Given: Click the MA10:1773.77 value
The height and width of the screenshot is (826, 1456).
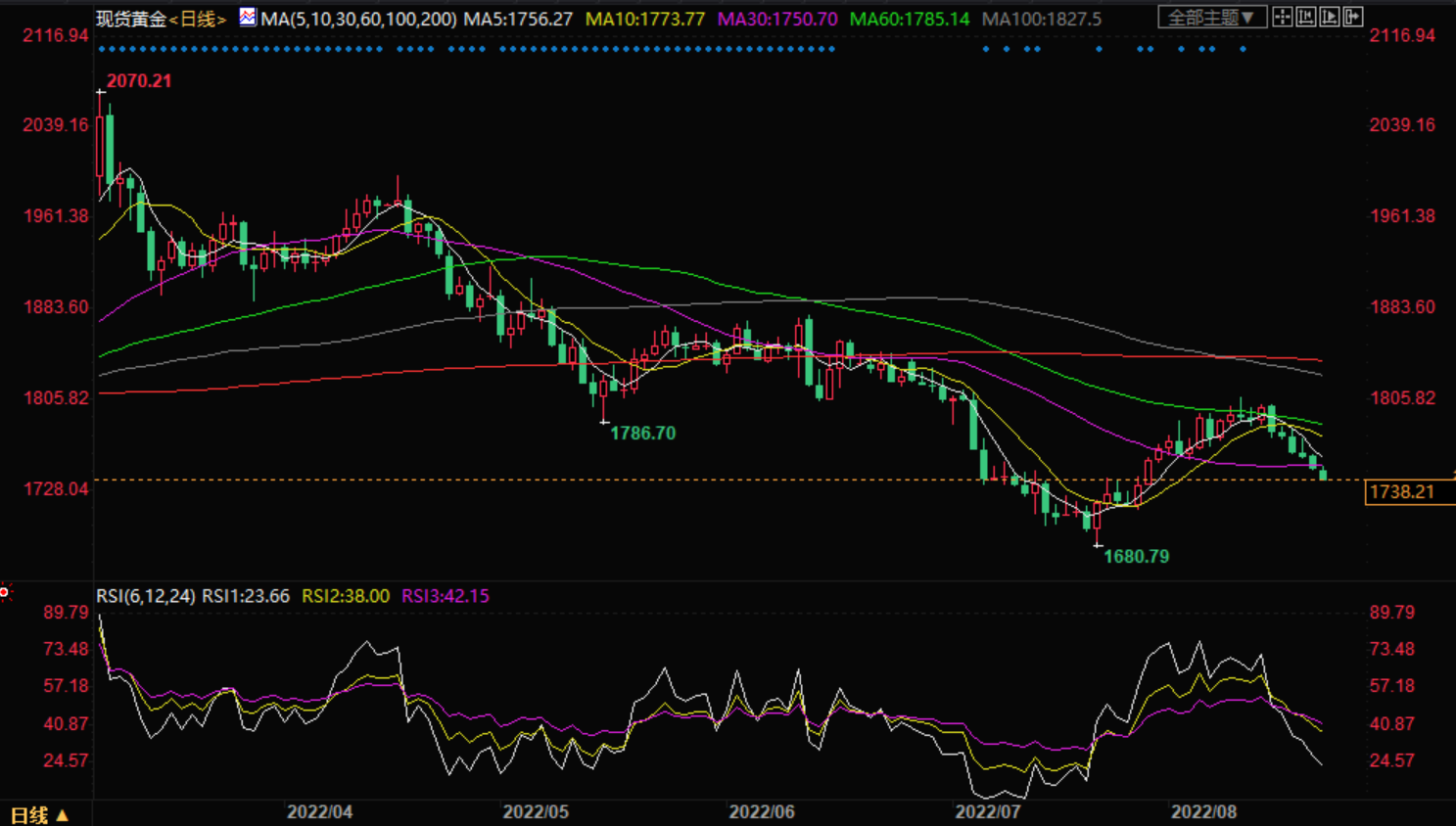Looking at the screenshot, I should coord(645,19).
